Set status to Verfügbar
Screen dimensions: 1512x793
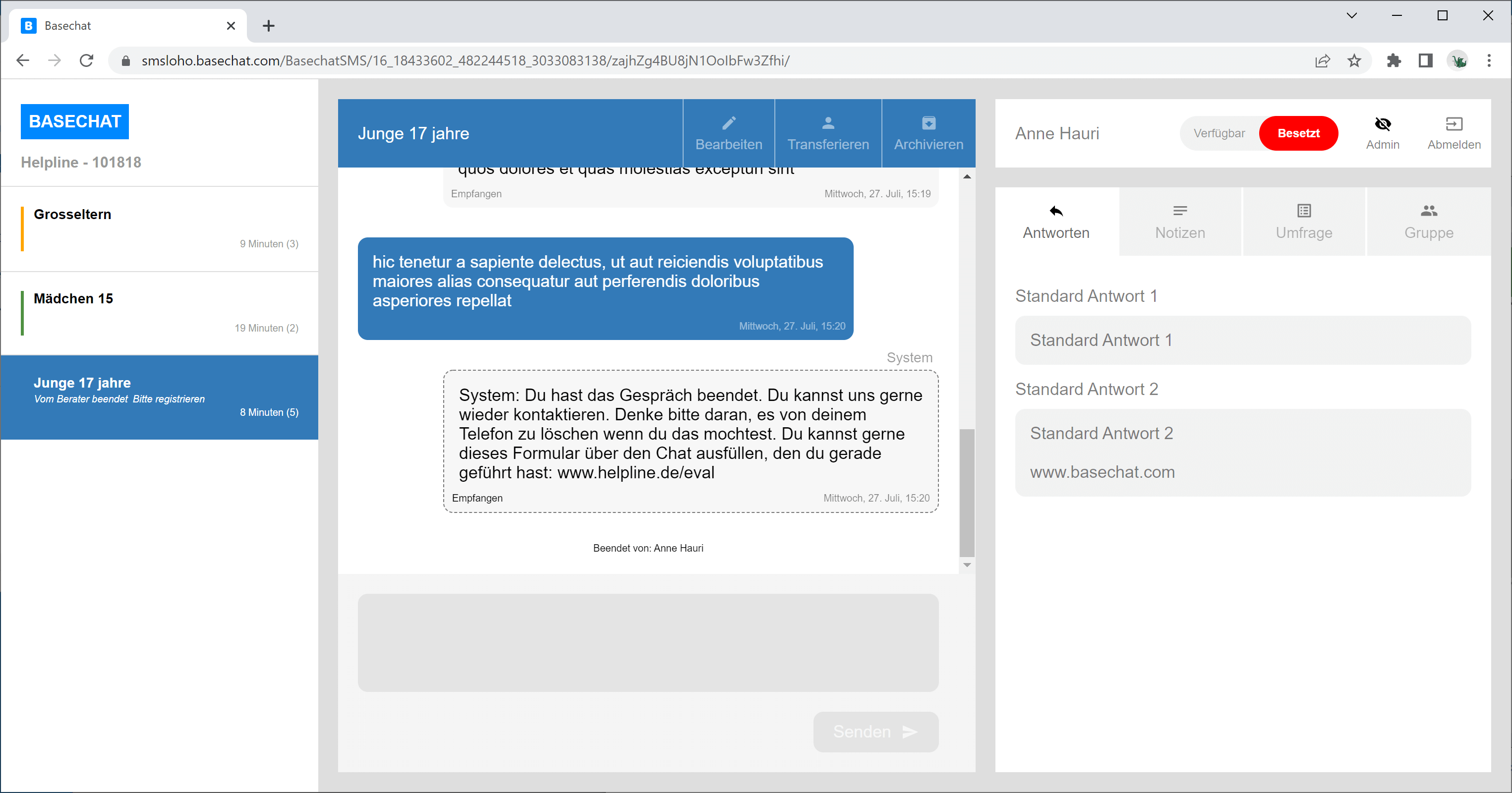(1219, 133)
